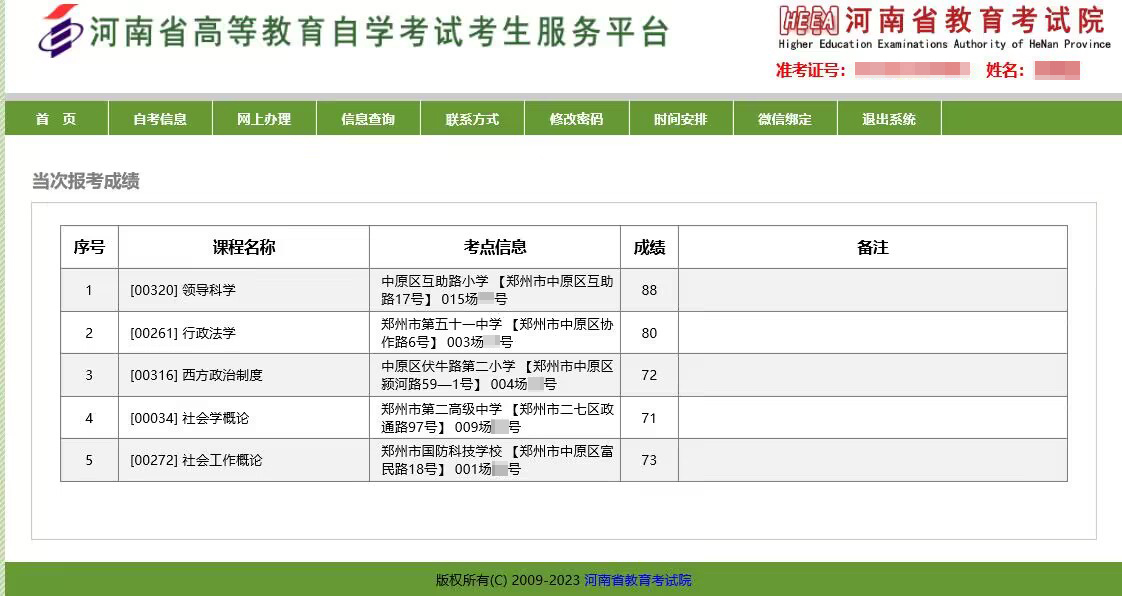Click the 河南省教育考试院 footer link

(637, 580)
